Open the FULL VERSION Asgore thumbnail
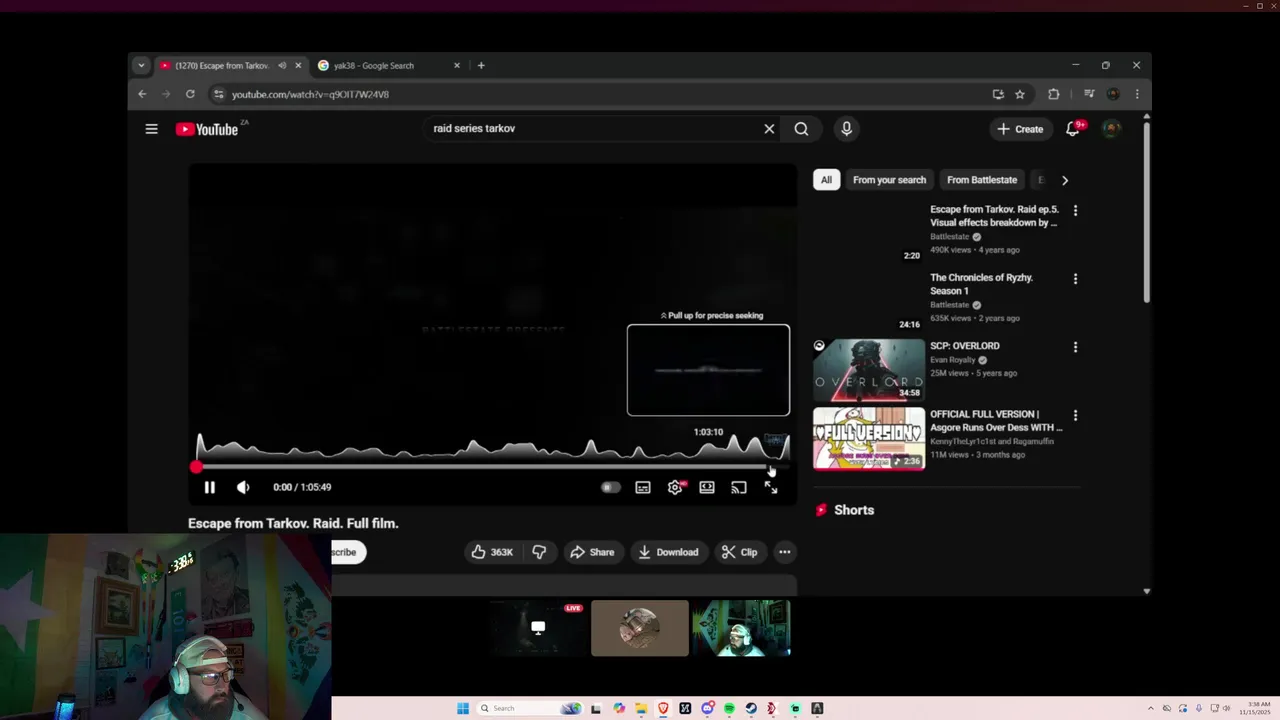The image size is (1280, 720). (869, 438)
